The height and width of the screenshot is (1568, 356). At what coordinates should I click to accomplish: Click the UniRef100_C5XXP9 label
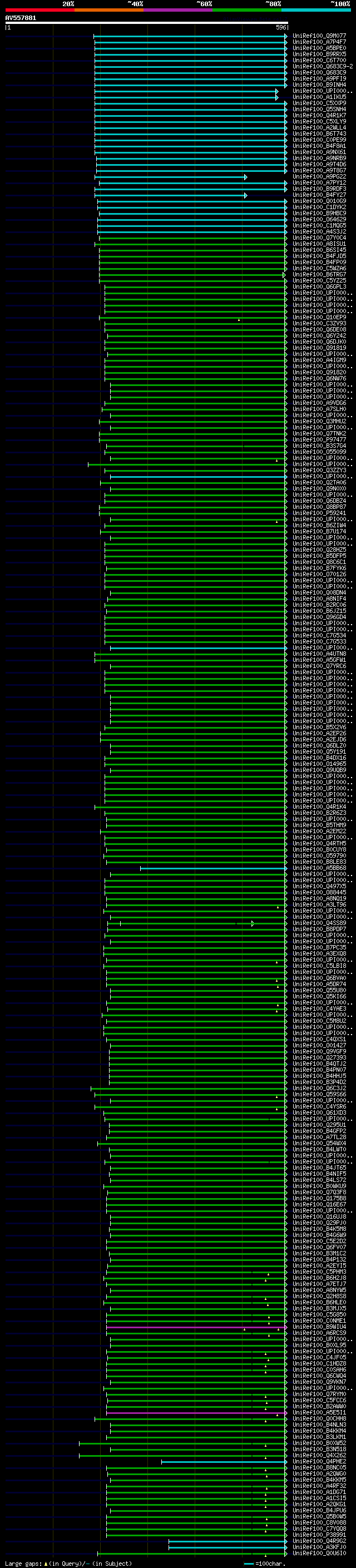click(x=319, y=103)
